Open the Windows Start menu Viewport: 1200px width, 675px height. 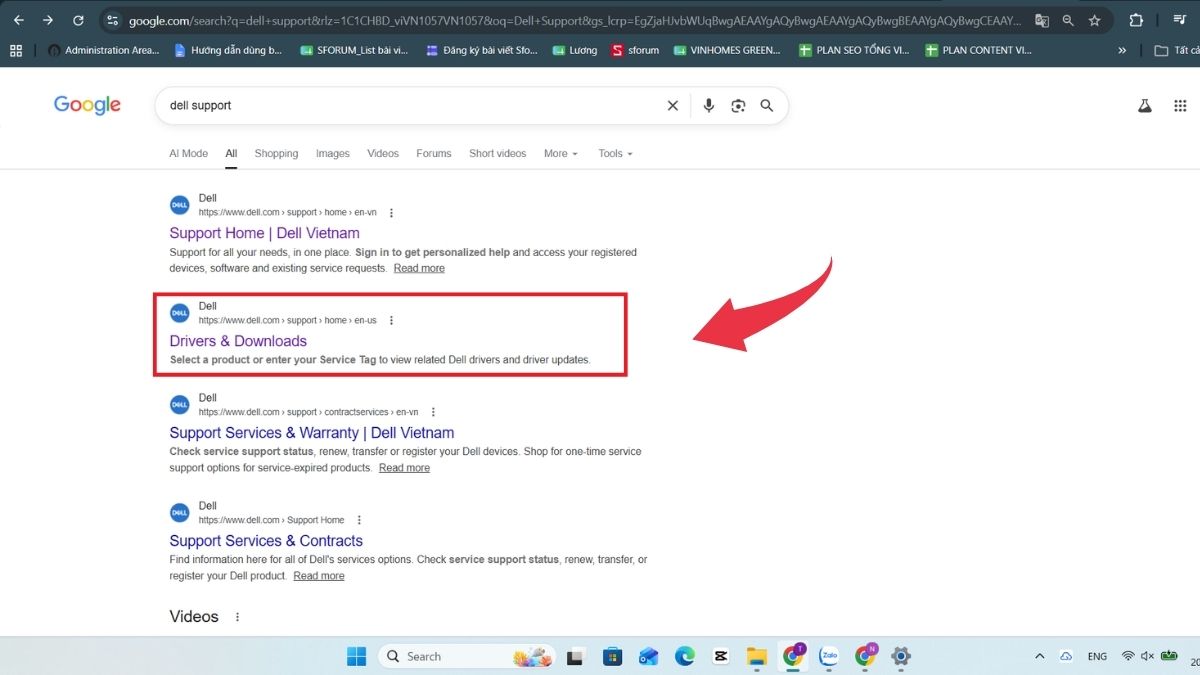click(x=356, y=656)
